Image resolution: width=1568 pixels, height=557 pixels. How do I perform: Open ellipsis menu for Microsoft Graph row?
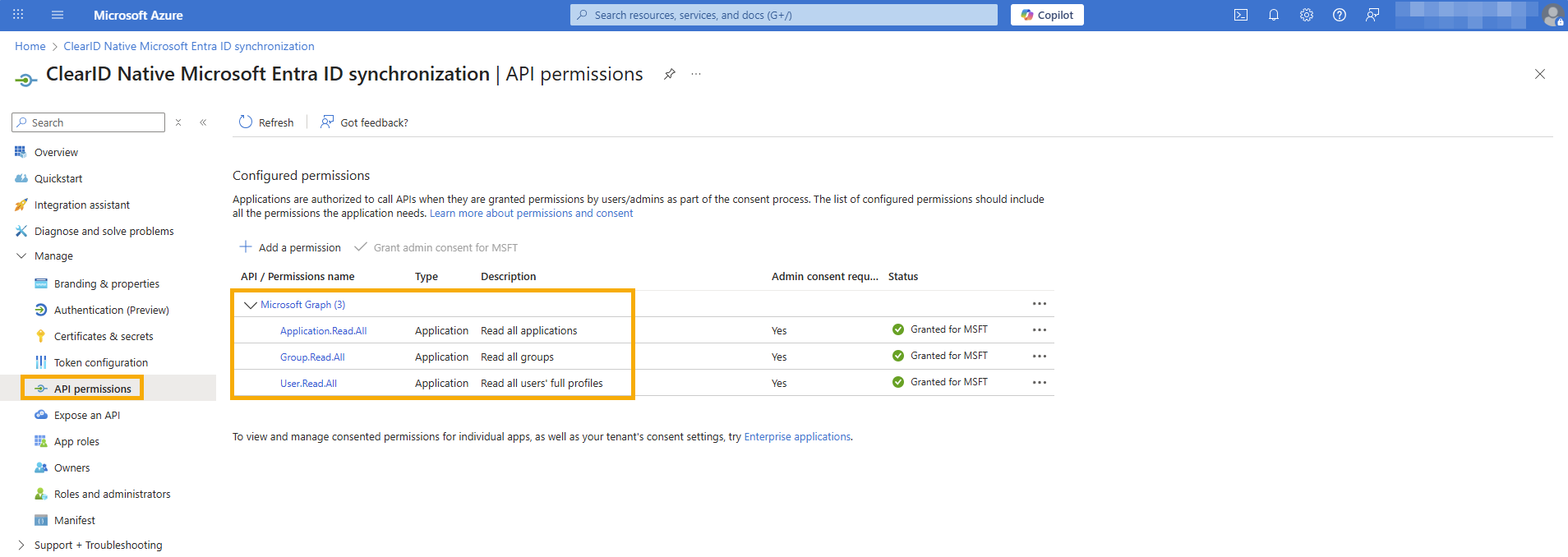pyautogui.click(x=1040, y=304)
